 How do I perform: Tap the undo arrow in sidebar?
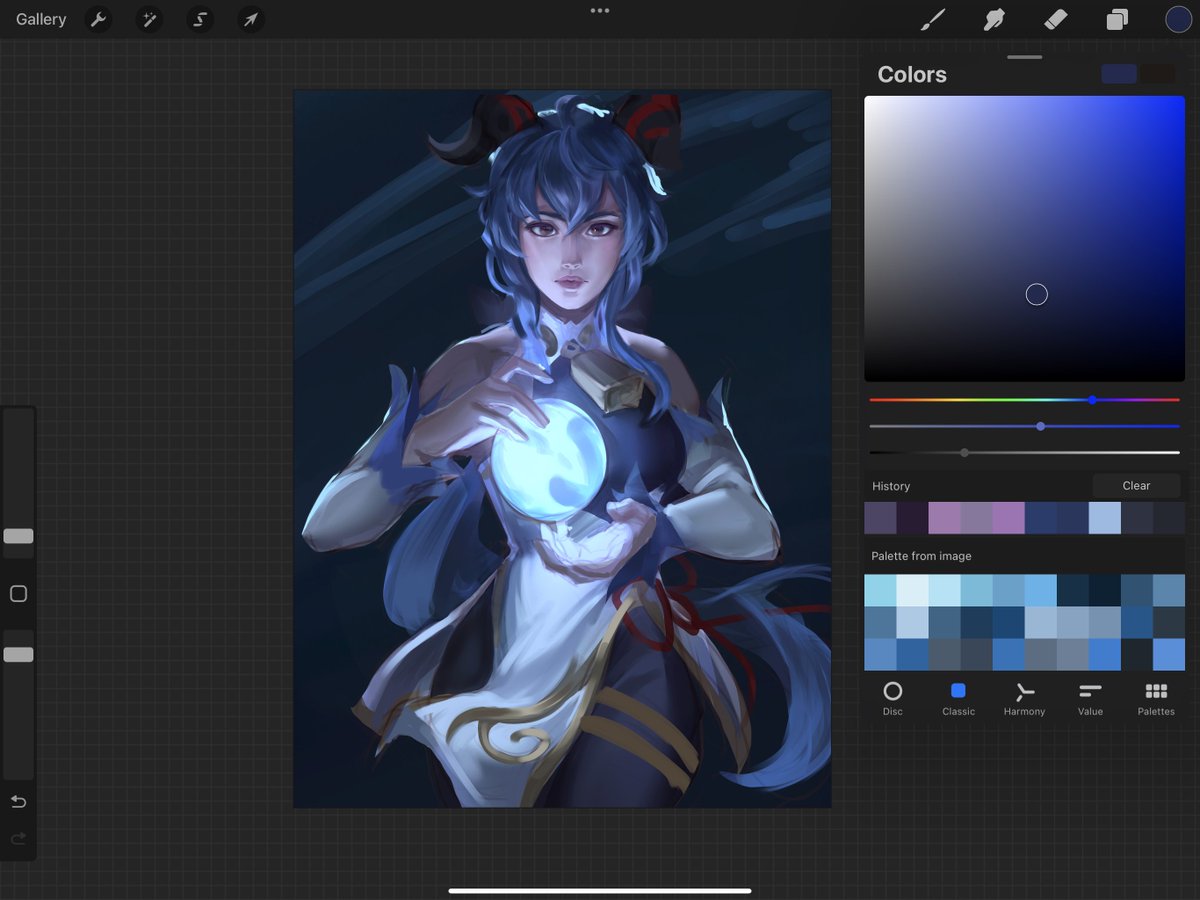pyautogui.click(x=18, y=802)
